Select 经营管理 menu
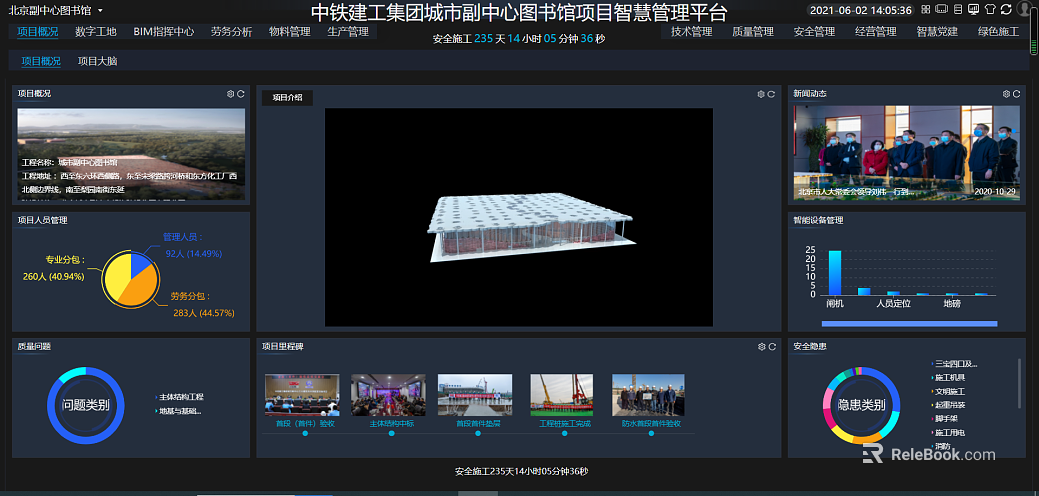 876,32
